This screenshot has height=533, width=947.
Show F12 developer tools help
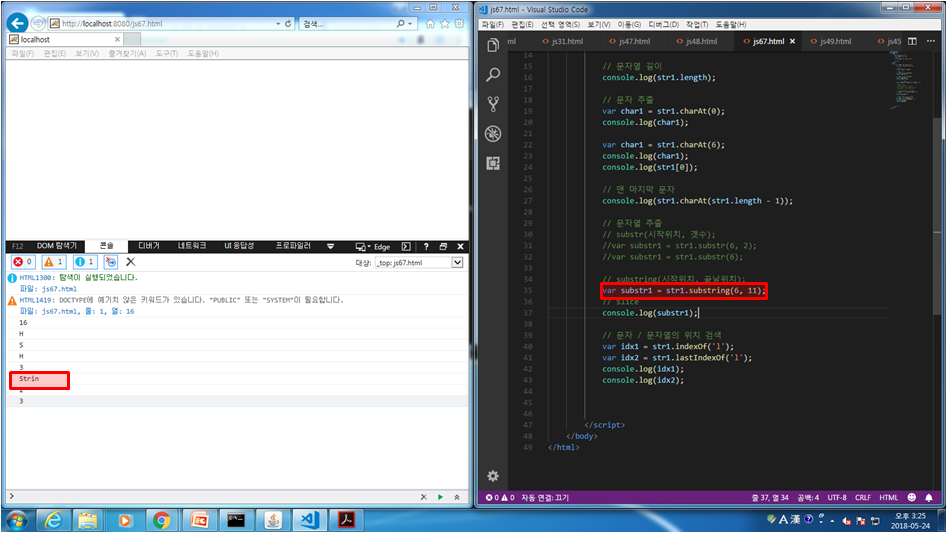pyautogui.click(x=426, y=246)
